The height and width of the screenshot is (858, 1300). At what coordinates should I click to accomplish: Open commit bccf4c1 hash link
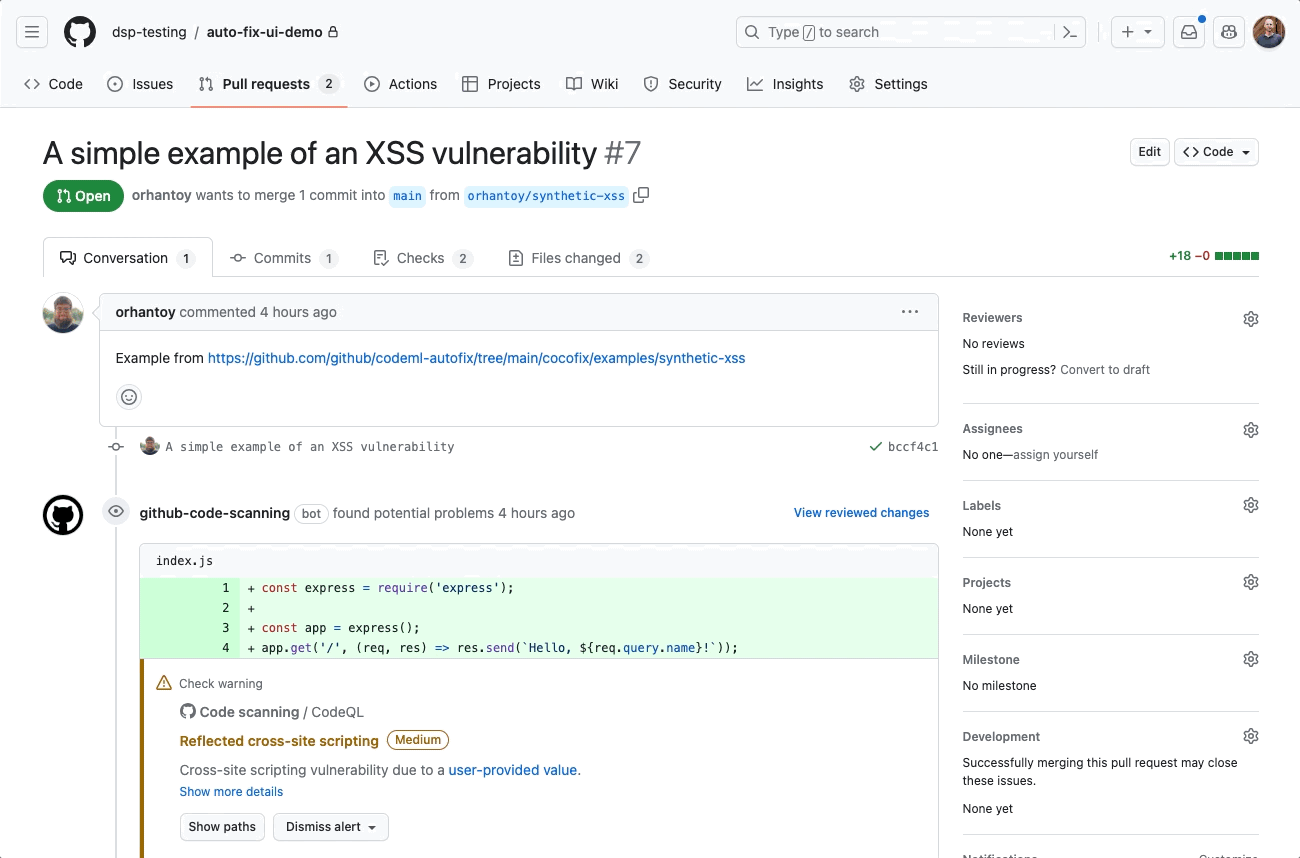[913, 447]
